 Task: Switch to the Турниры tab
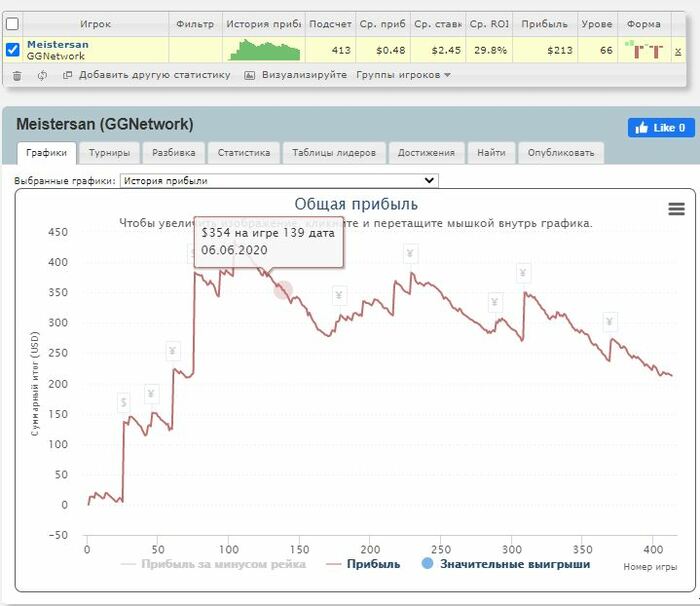(109, 153)
